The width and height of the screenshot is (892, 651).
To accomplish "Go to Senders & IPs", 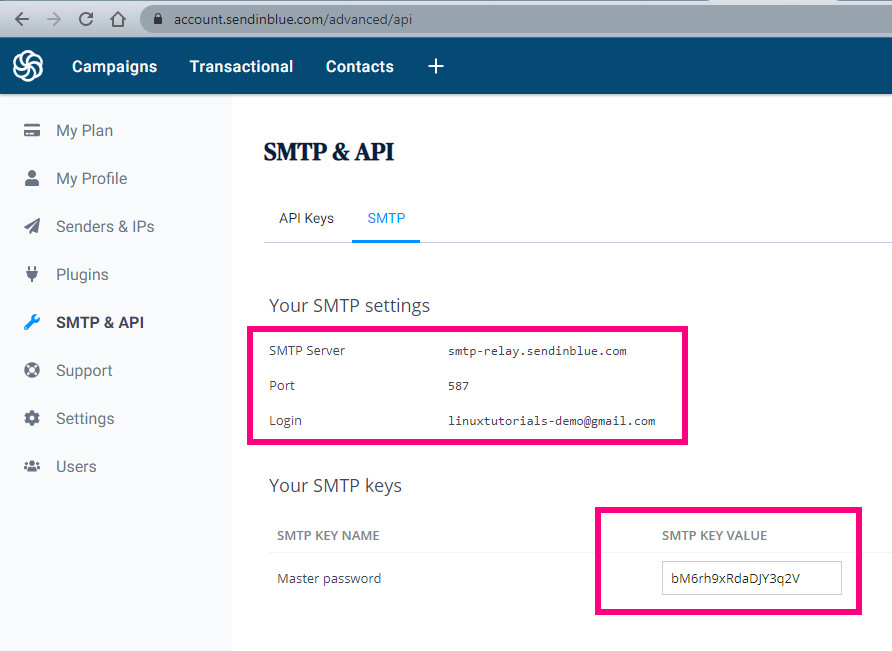I will [105, 226].
